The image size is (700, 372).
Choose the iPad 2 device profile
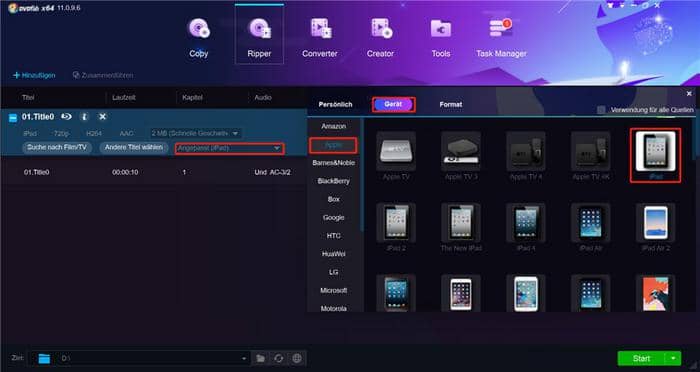(x=396, y=227)
